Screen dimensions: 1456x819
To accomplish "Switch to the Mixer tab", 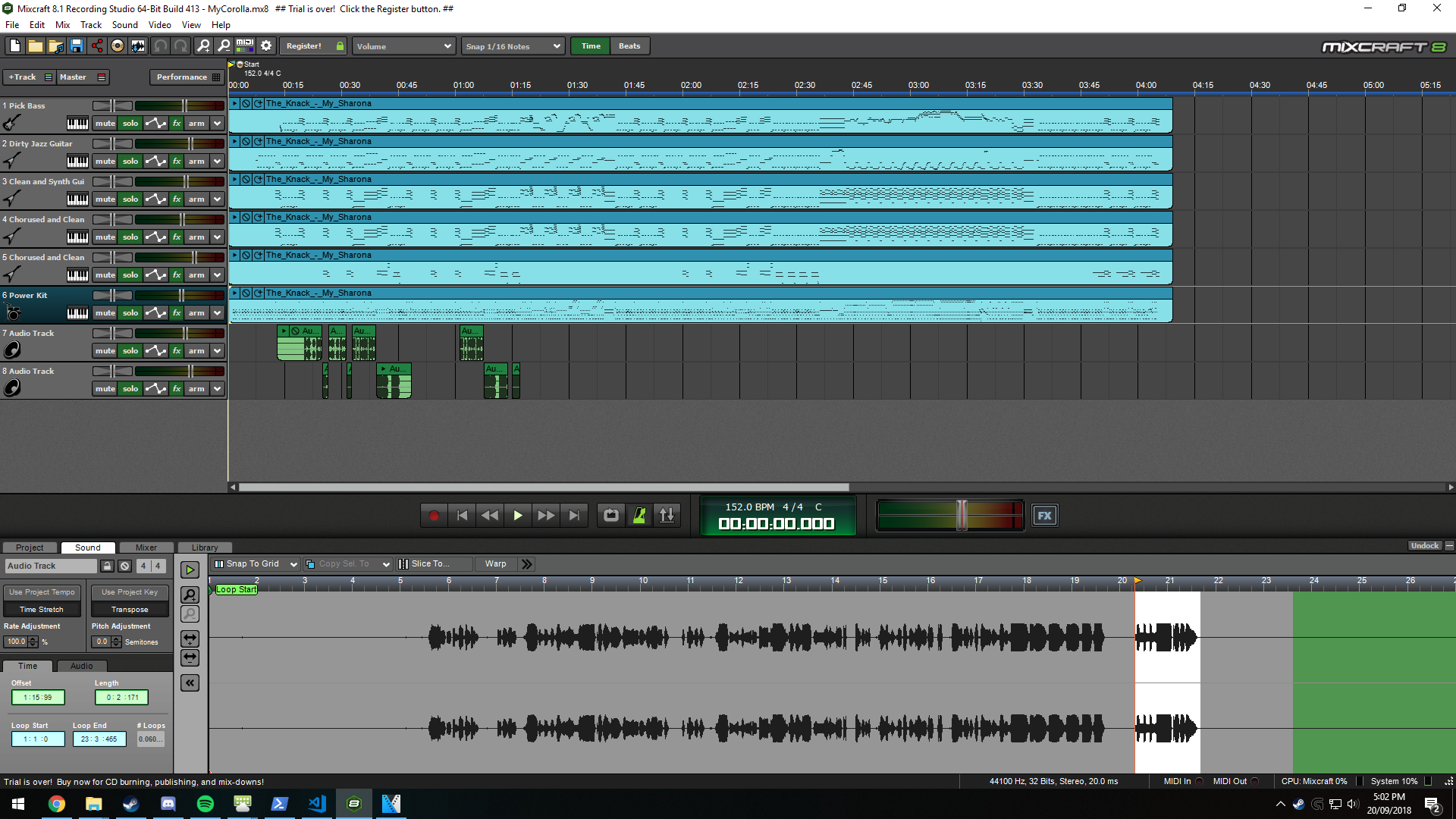I will (146, 548).
